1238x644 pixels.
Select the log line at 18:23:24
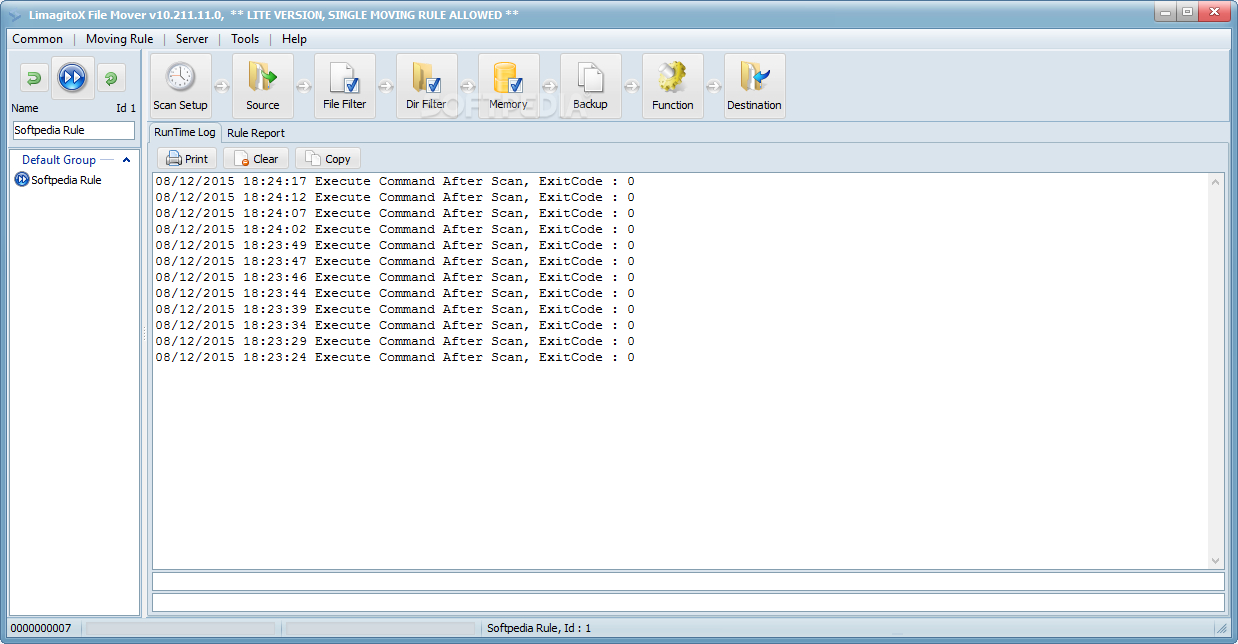point(395,357)
